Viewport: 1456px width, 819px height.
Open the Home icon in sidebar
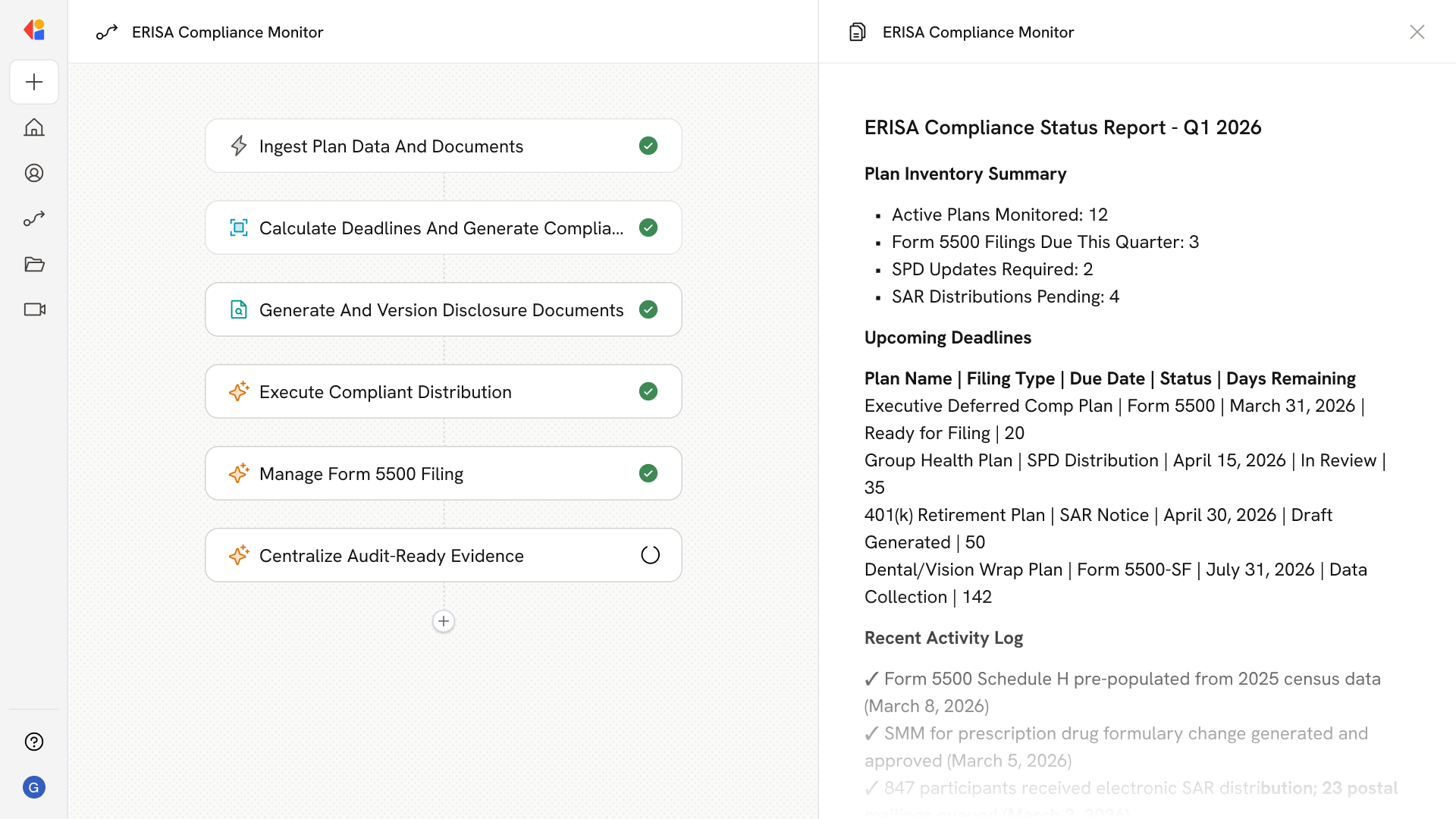coord(34,127)
